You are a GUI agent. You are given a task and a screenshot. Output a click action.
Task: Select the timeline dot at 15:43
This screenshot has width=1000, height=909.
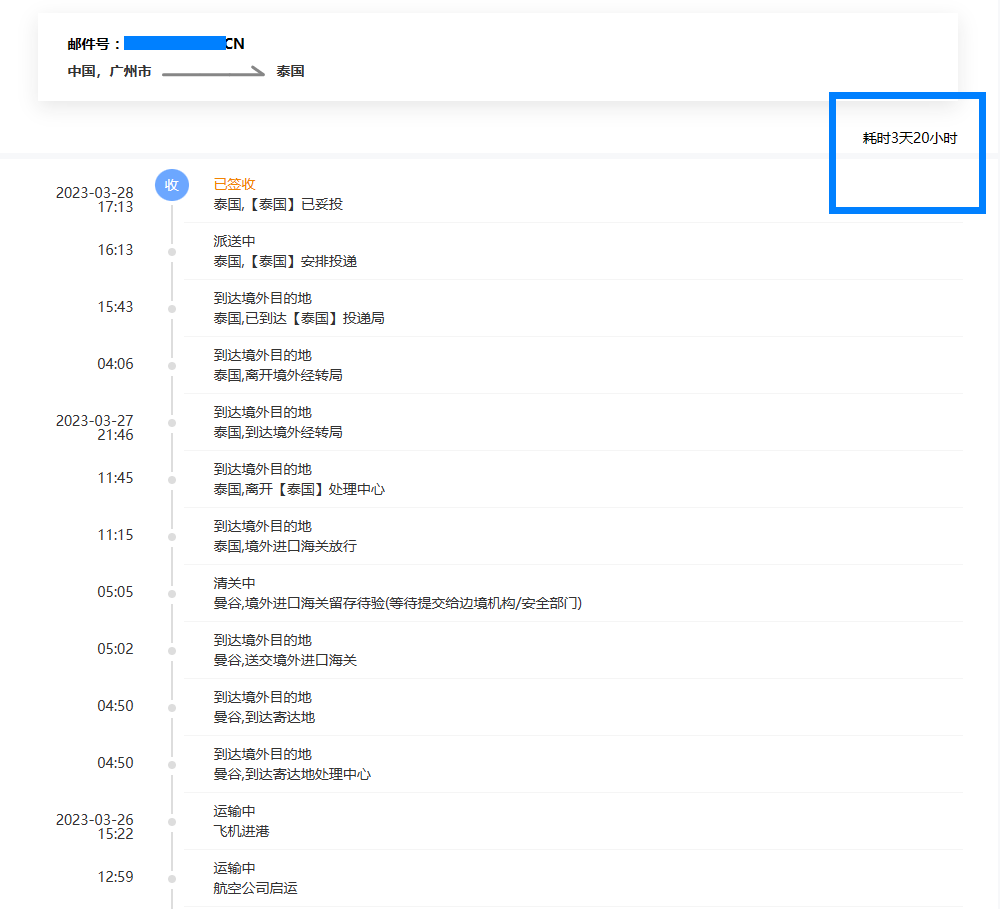pos(172,309)
